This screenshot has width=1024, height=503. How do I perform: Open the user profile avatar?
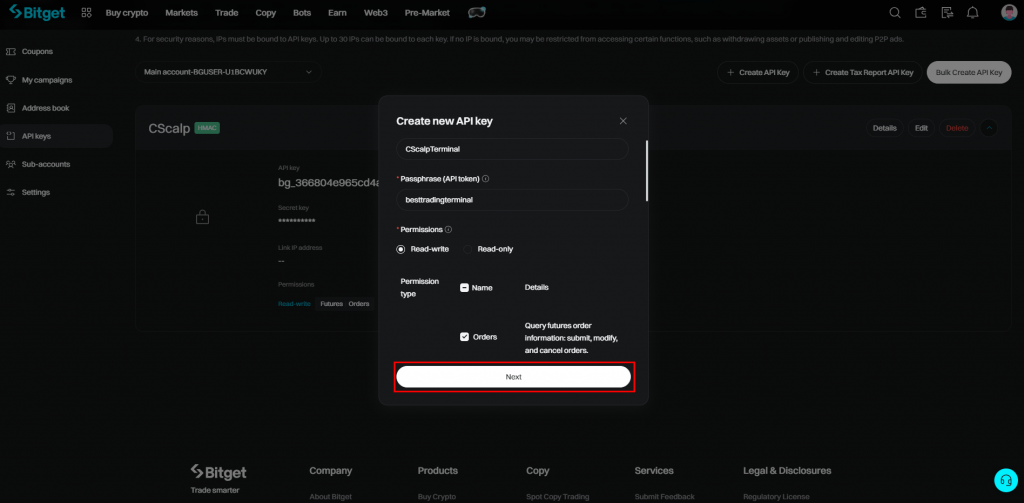pyautogui.click(x=1008, y=13)
